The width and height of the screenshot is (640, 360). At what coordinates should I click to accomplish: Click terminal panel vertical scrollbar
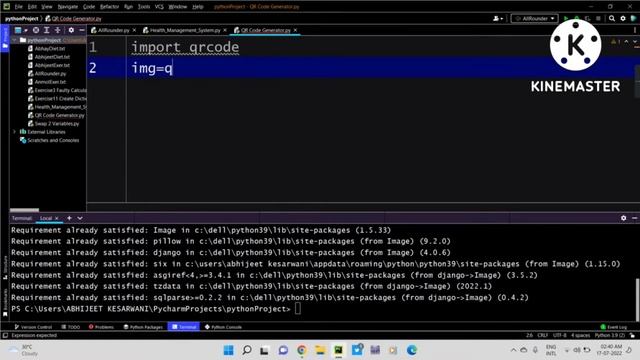(x=637, y=300)
